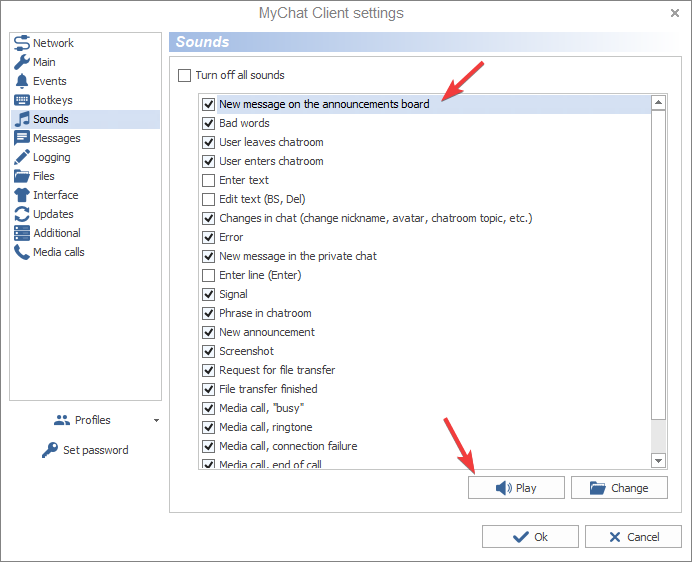
Task: Click the speech bubble Messages icon
Action: tap(22, 138)
